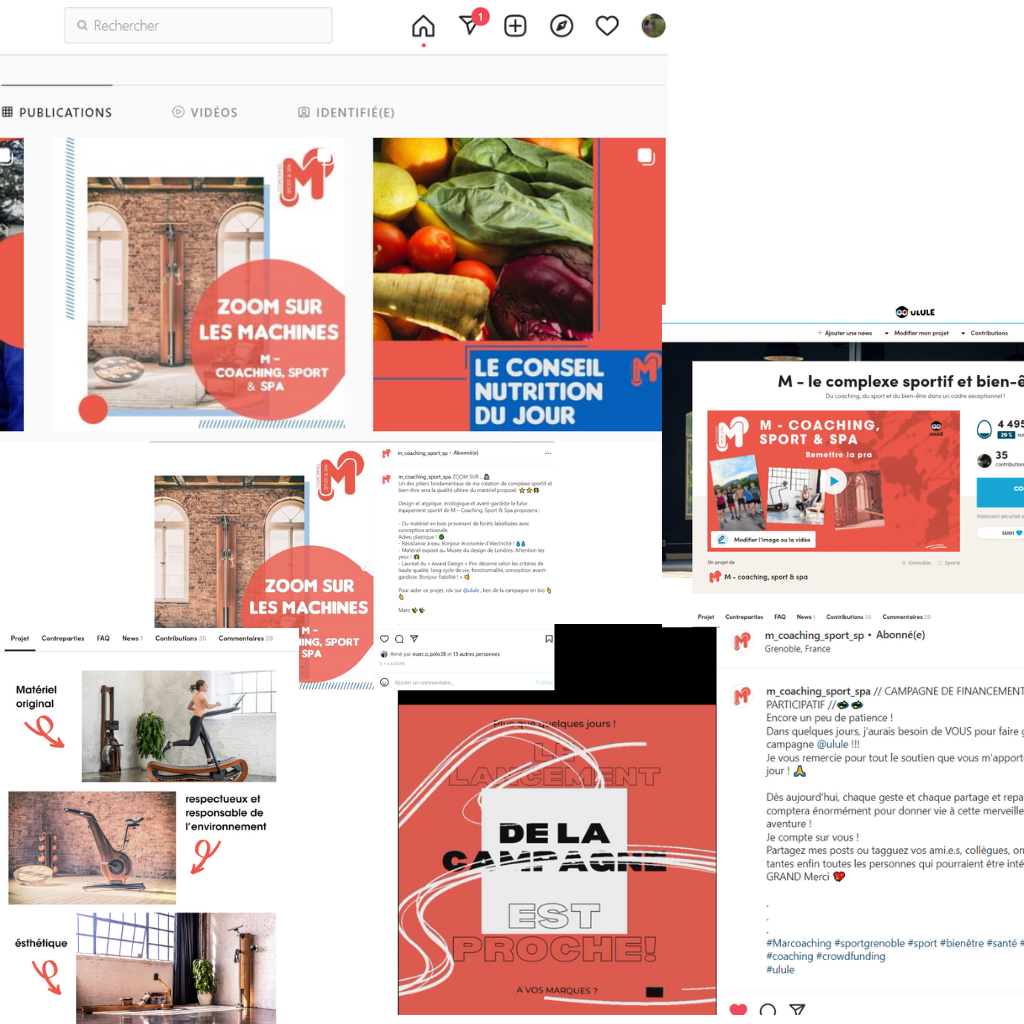
Task: Open Contreparties tab under the Ulule project card
Action: (x=744, y=616)
